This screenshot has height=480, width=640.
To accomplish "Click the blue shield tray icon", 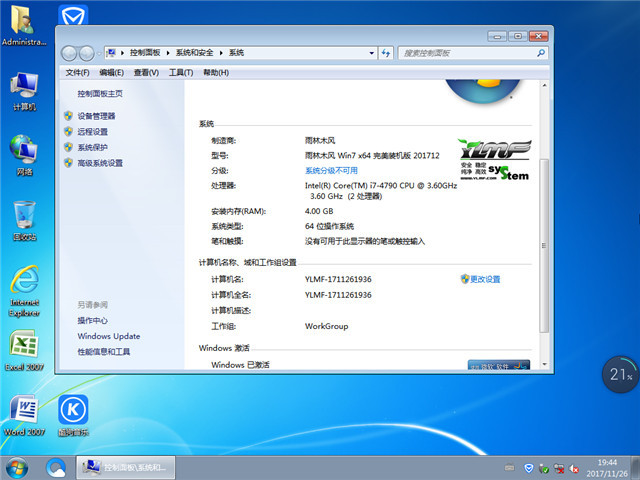I will click(529, 468).
